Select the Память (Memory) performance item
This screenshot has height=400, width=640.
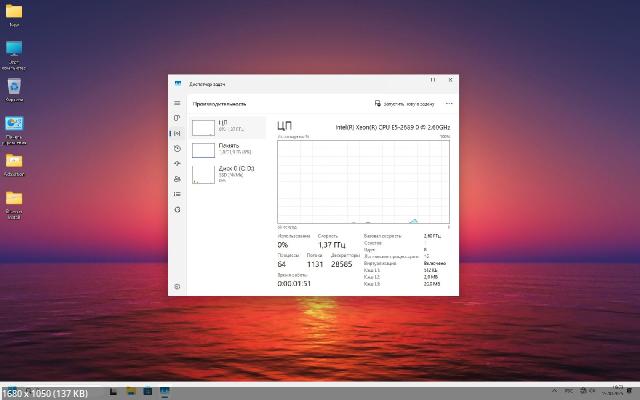click(228, 150)
